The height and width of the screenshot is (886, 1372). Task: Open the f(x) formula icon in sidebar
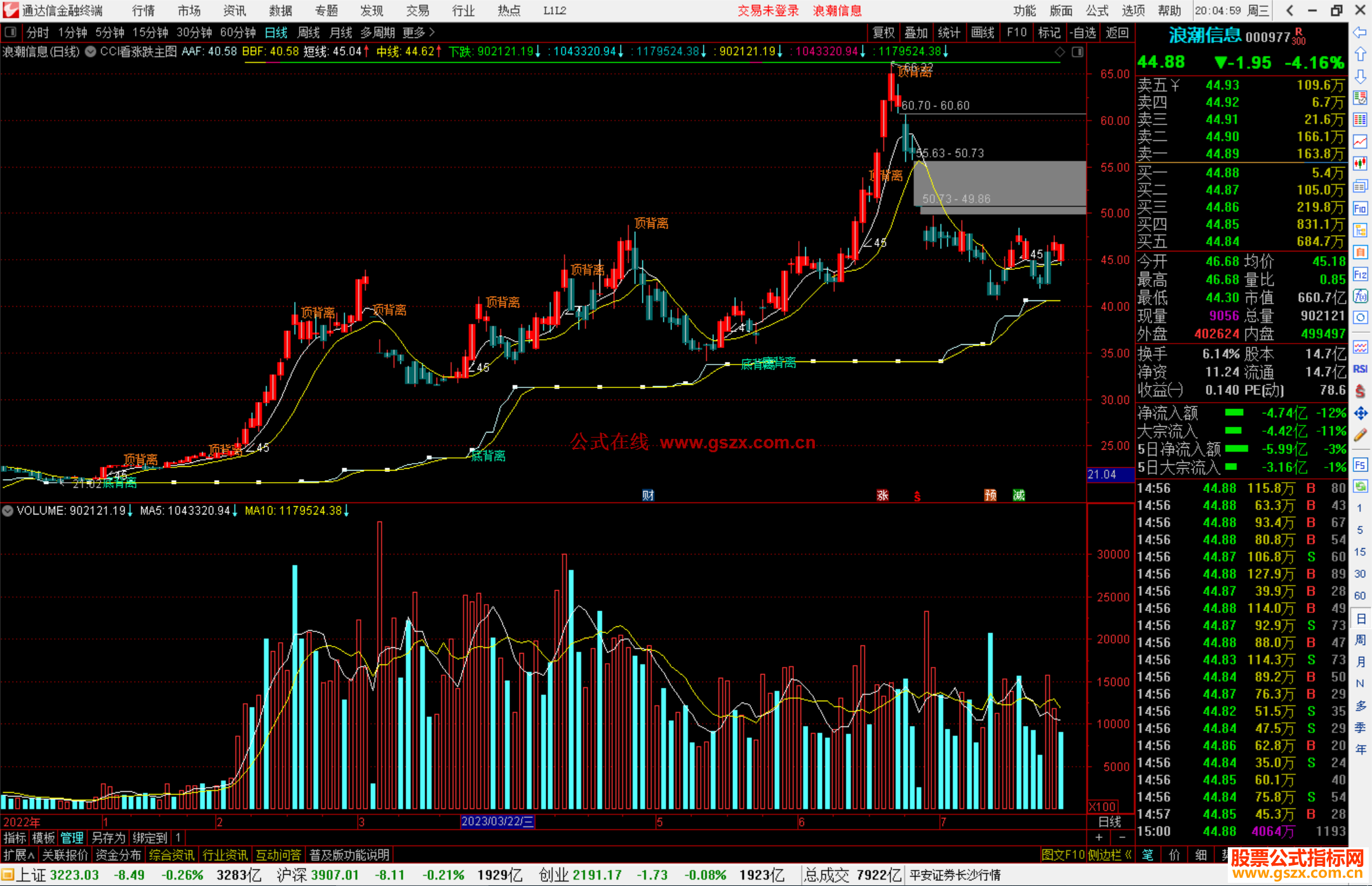(1360, 296)
